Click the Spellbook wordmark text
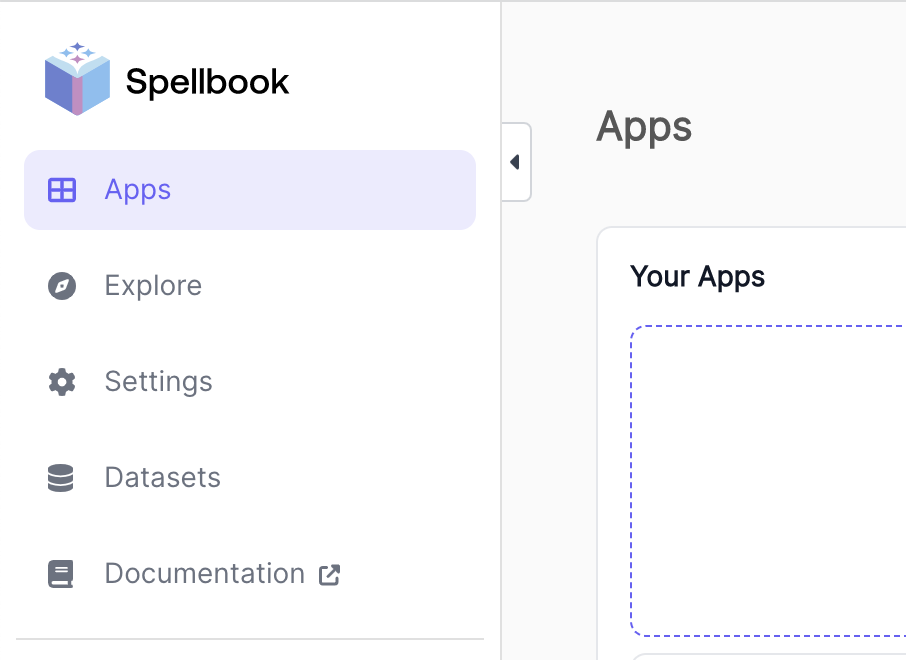 click(207, 82)
